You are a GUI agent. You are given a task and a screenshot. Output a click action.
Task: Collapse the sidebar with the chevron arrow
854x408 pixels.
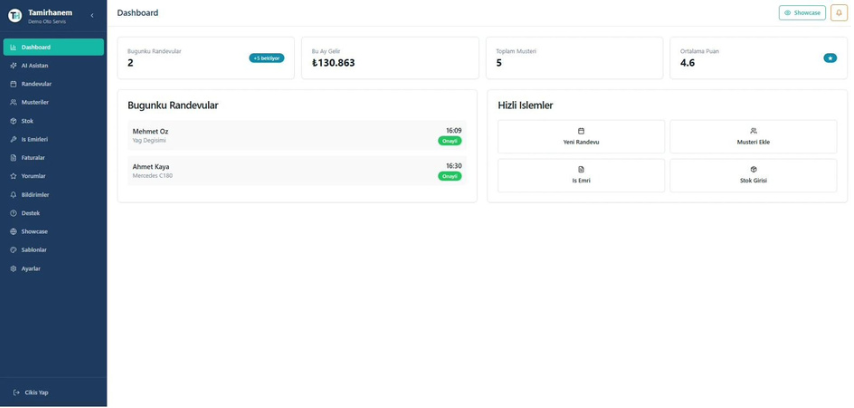[x=92, y=15]
